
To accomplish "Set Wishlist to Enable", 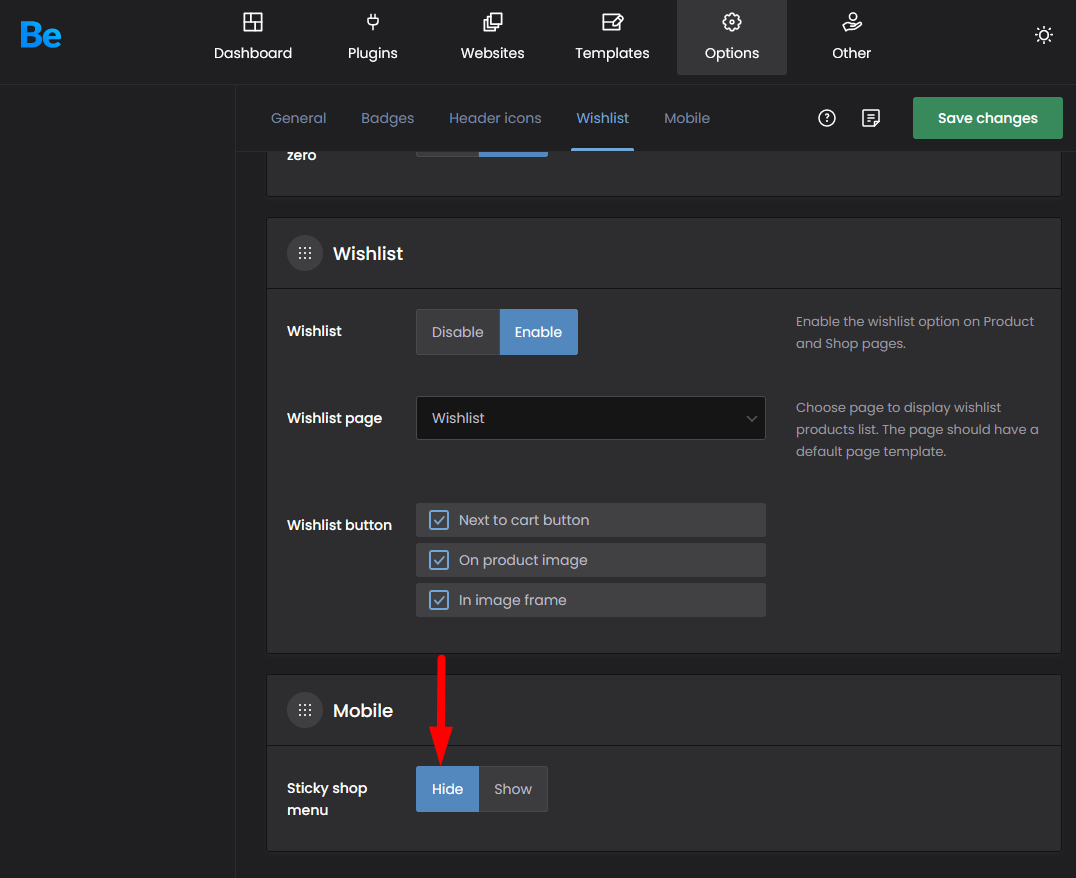I will pos(539,332).
